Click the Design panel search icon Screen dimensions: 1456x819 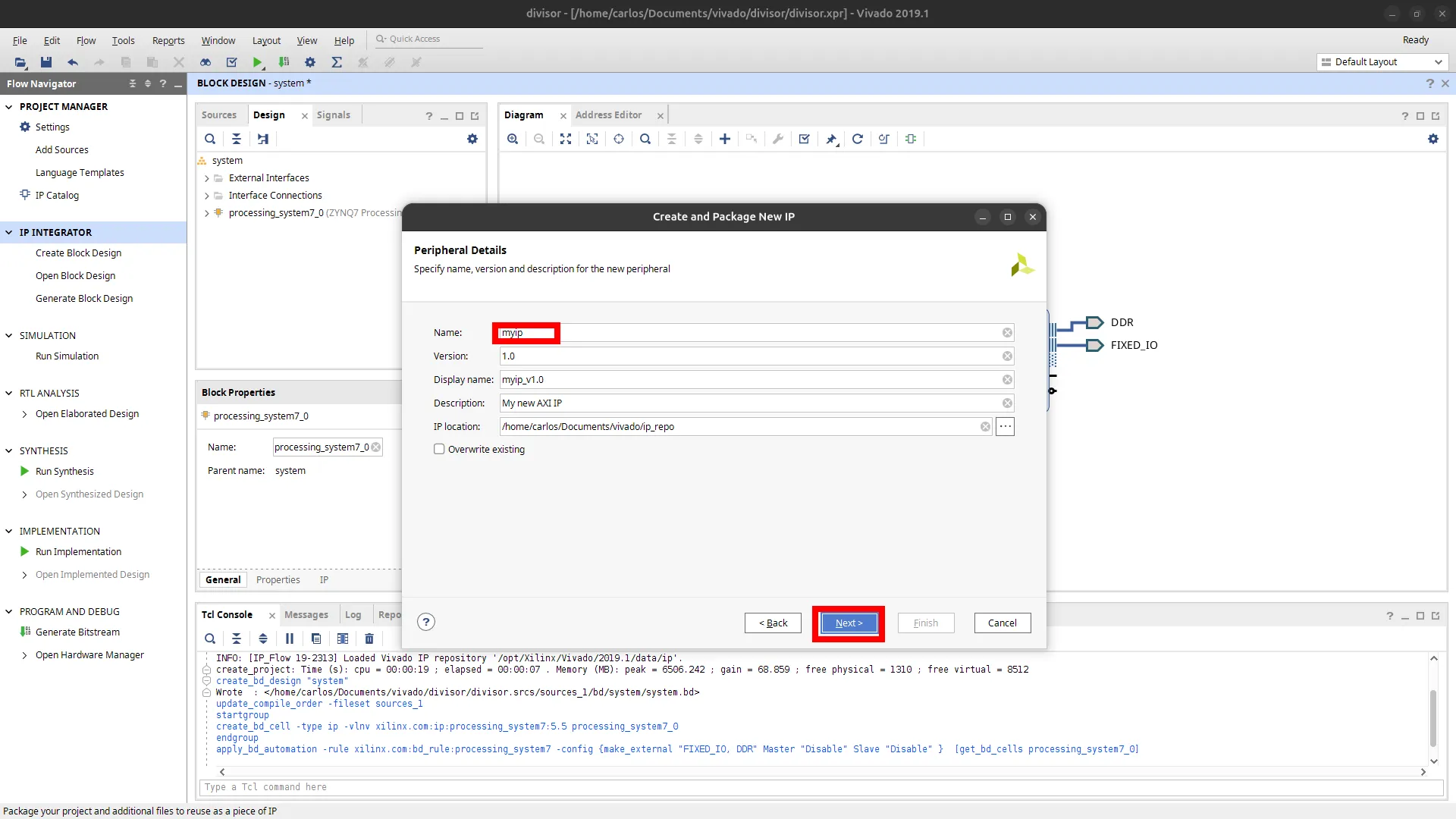tap(210, 139)
